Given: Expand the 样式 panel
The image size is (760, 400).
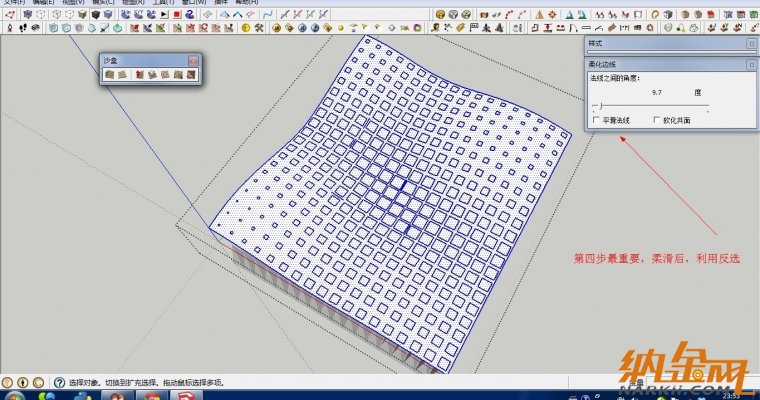Looking at the screenshot, I should (751, 44).
